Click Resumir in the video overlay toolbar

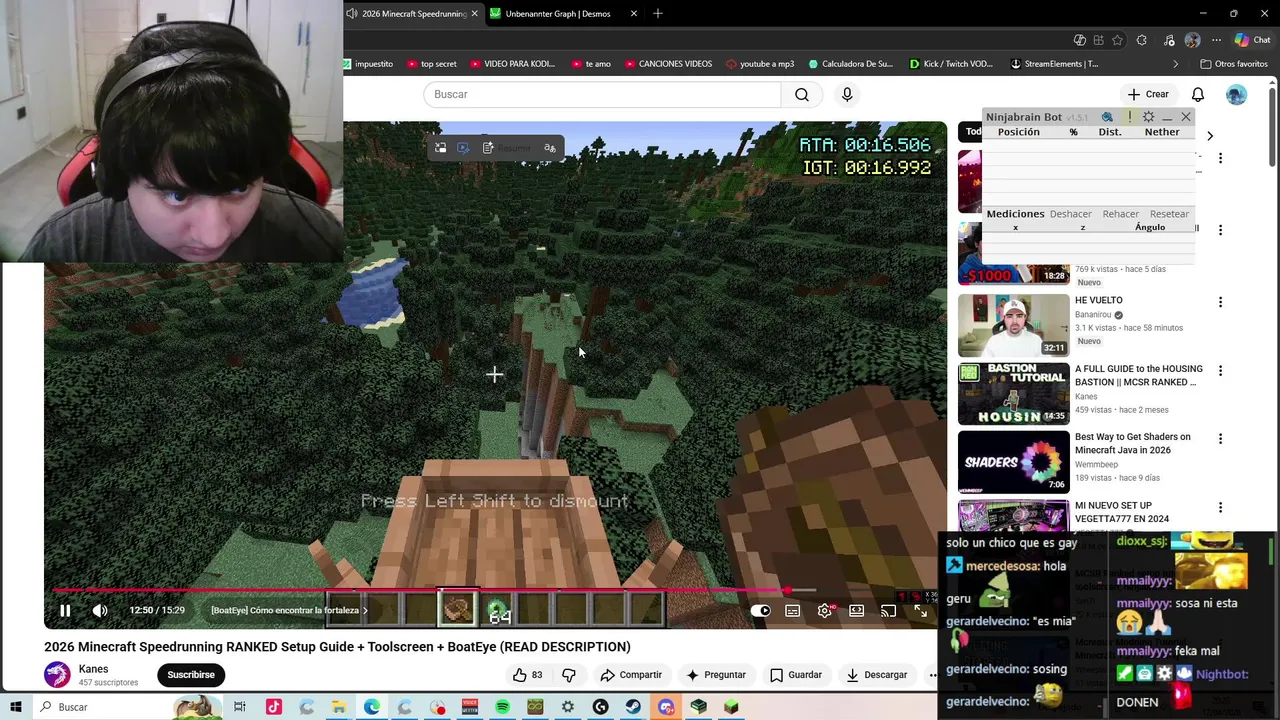click(x=506, y=148)
